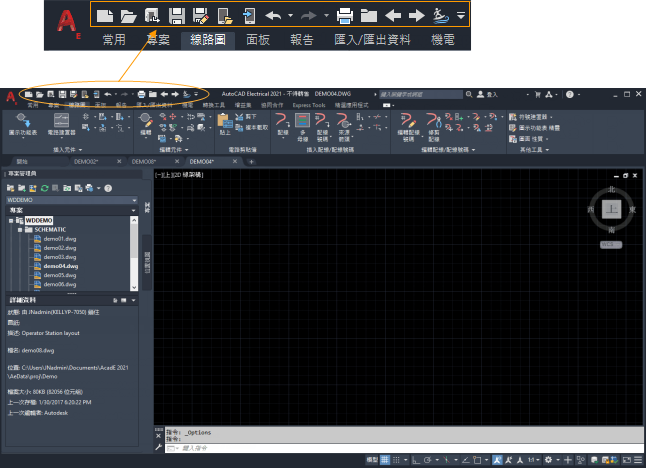Viewport: 646px width, 468px height.
Task: Select the Edit component (編輯) tool
Action: point(145,124)
